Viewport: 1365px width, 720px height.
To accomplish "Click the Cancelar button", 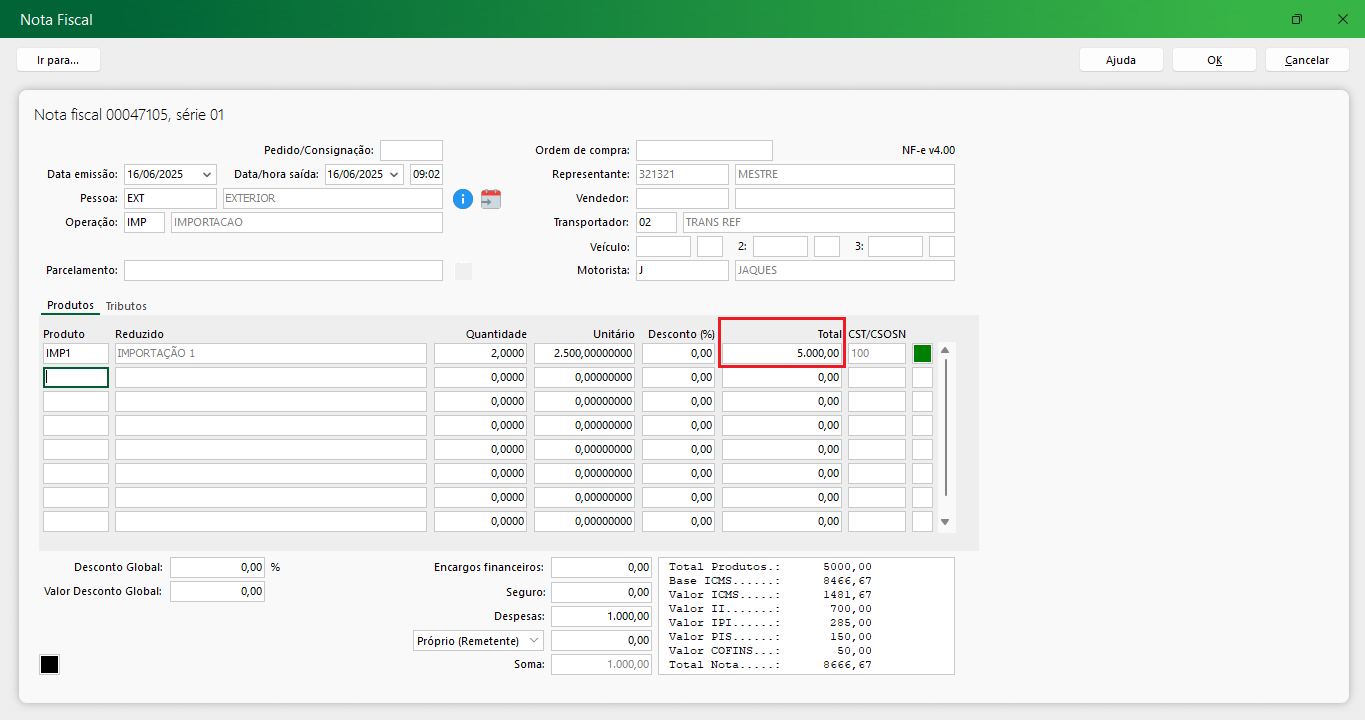I will 1306,60.
